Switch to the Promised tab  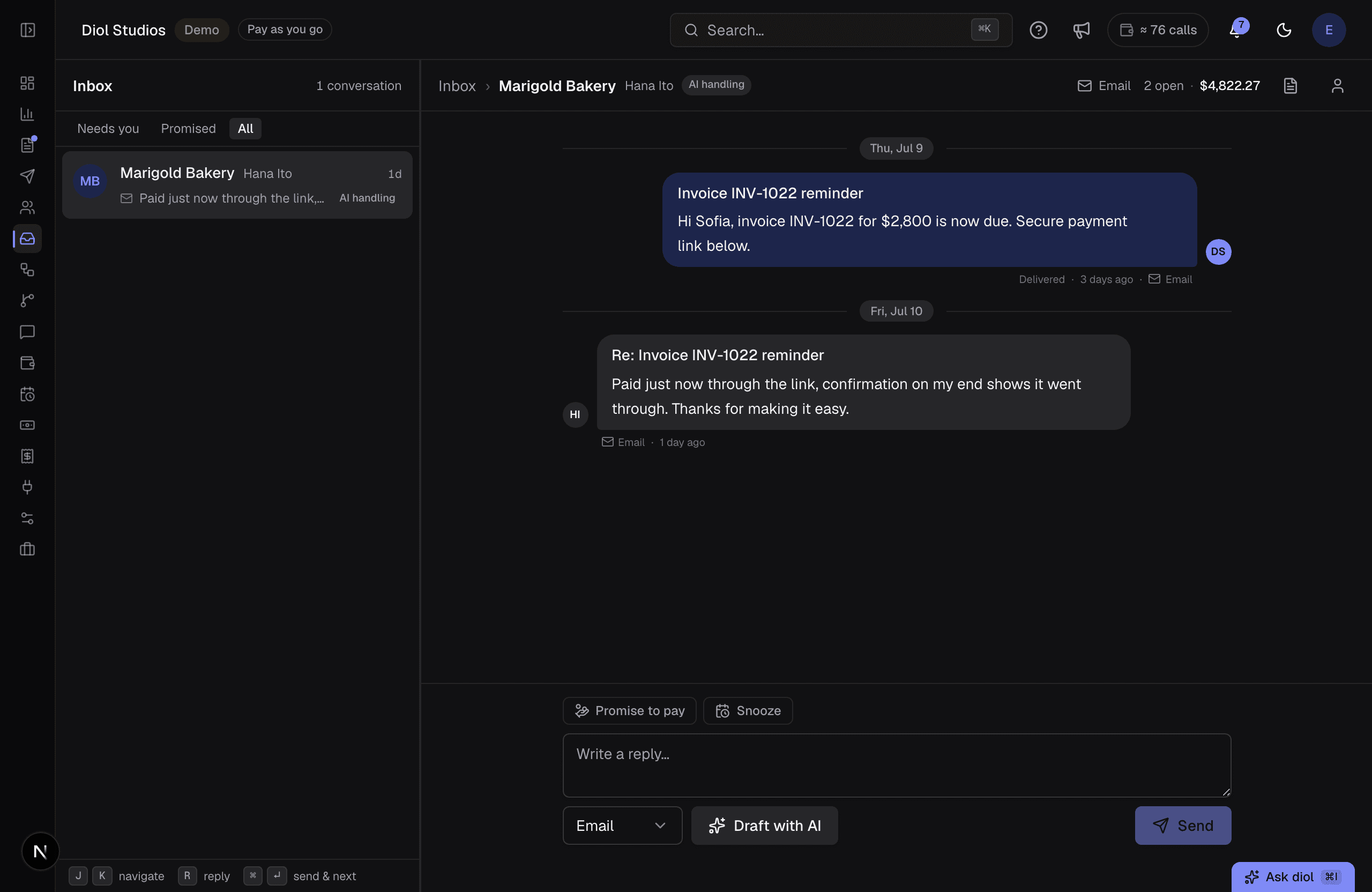click(189, 129)
